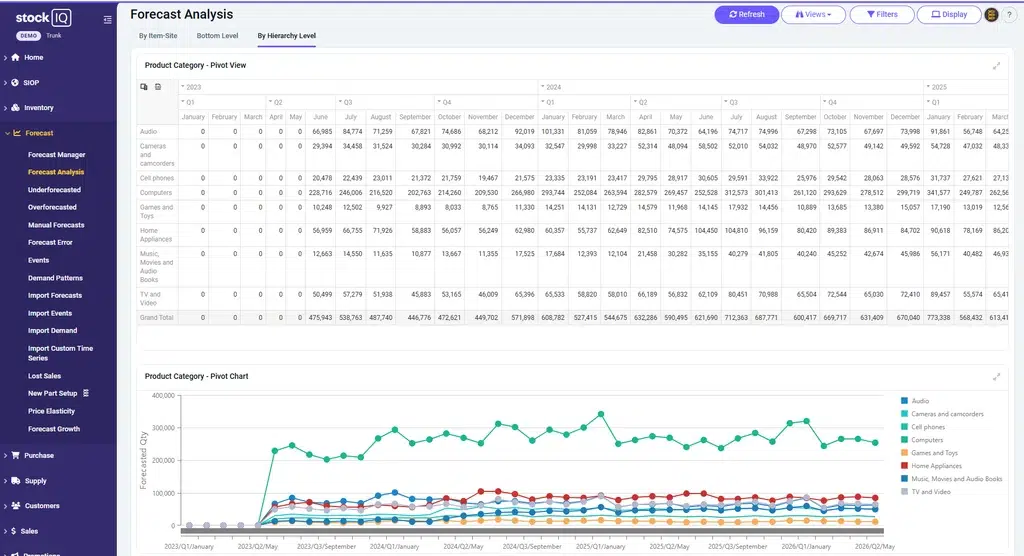Maximize the Pivot Chart panel
Image resolution: width=1024 pixels, height=556 pixels.
coord(997,377)
